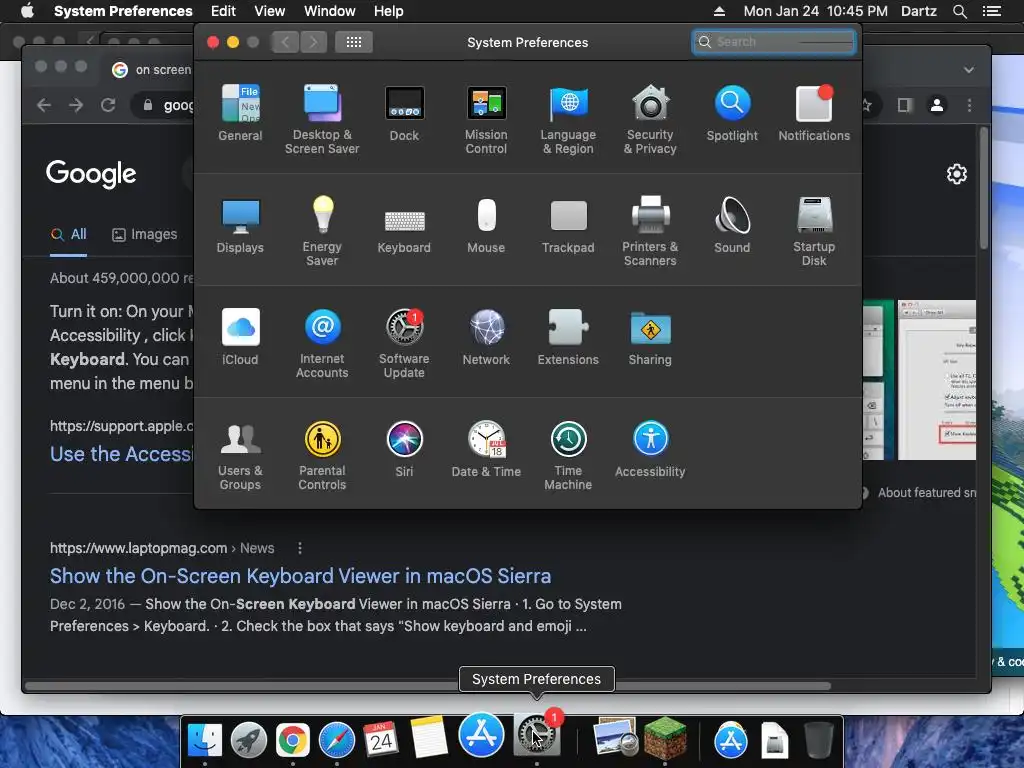The height and width of the screenshot is (768, 1024).
Task: Open the iCloud preference pane
Action: [240, 337]
